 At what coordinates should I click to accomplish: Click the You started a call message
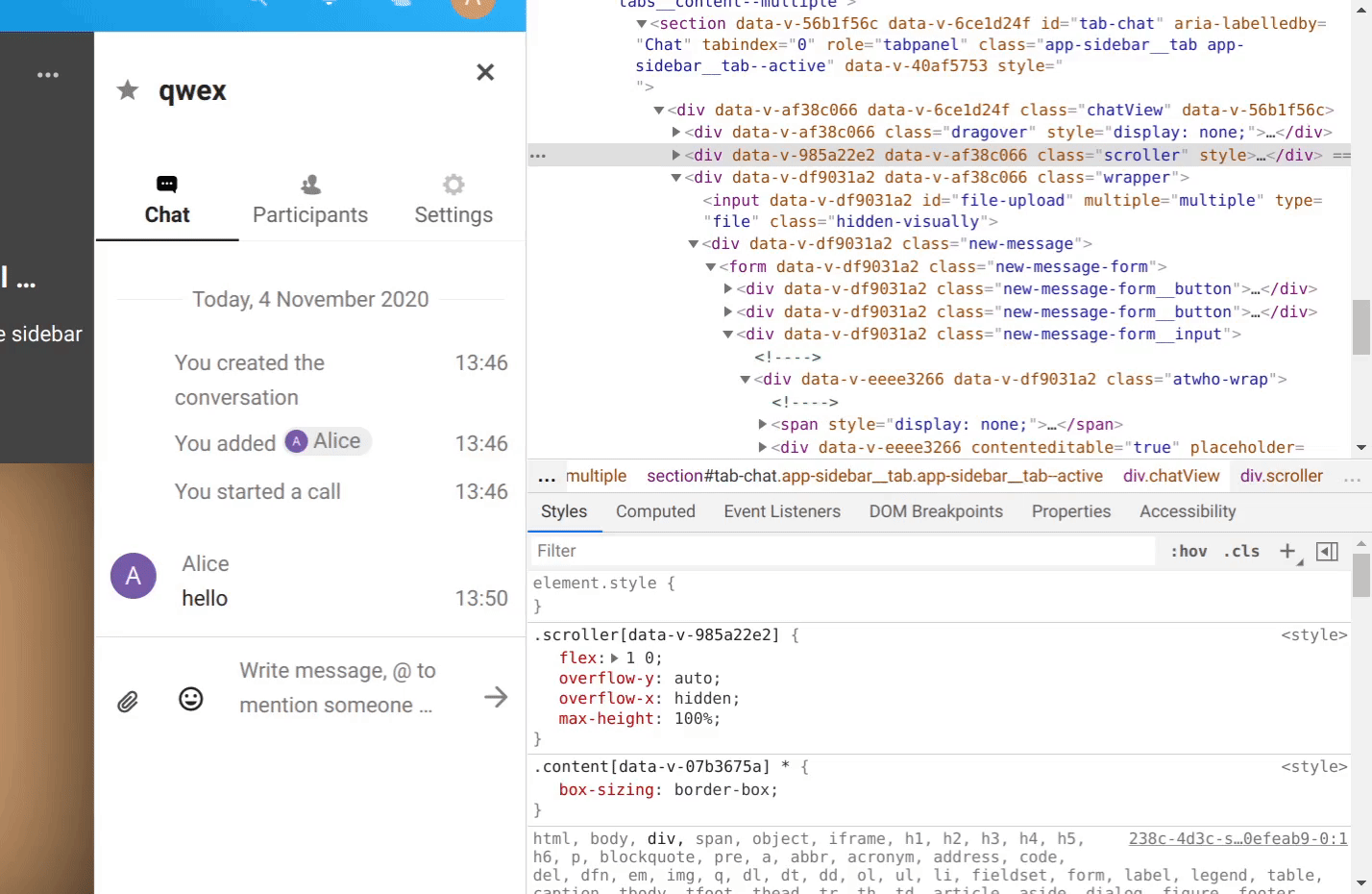(x=257, y=492)
